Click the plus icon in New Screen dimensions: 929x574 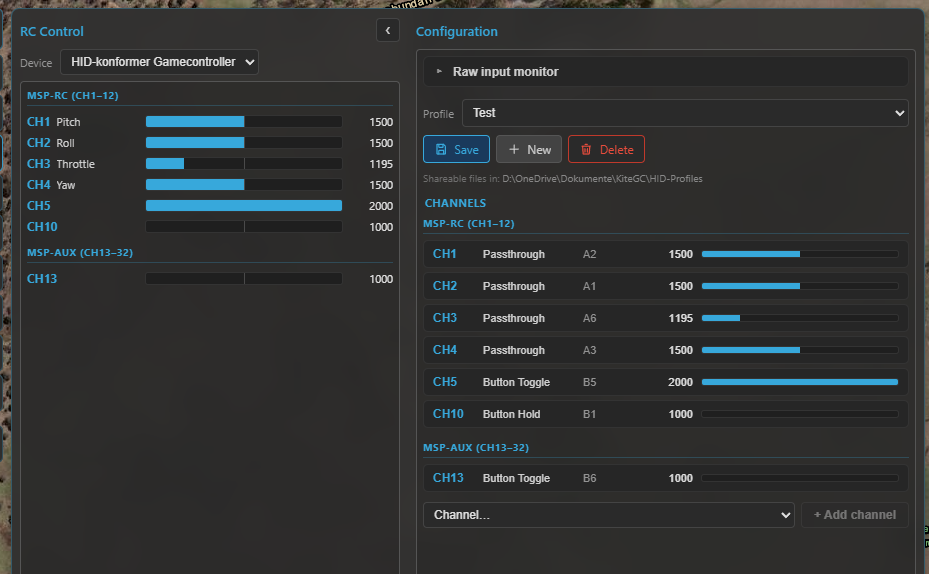[514, 149]
